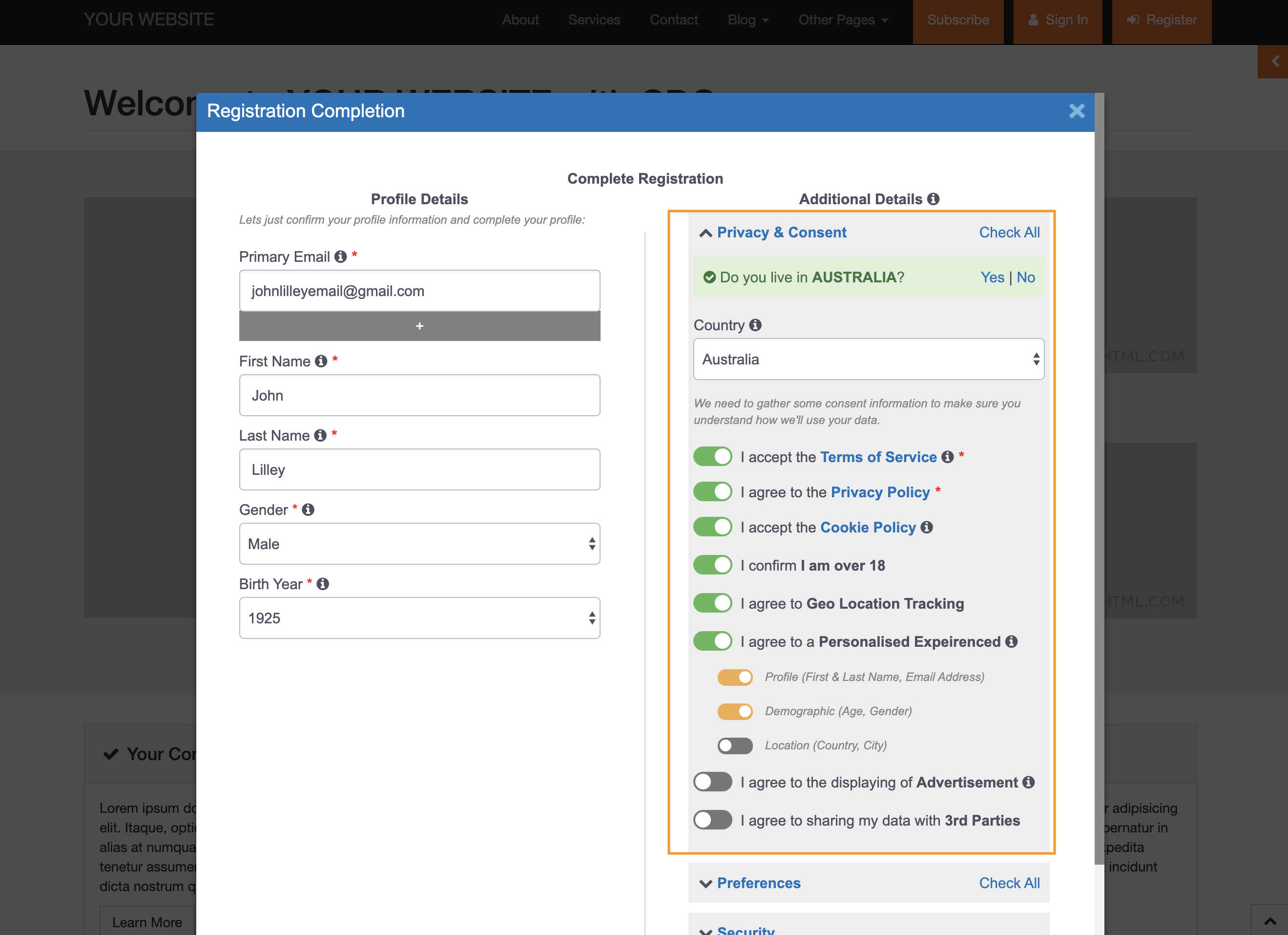Click info icon next to Additional Details
The height and width of the screenshot is (935, 1288).
tap(933, 199)
